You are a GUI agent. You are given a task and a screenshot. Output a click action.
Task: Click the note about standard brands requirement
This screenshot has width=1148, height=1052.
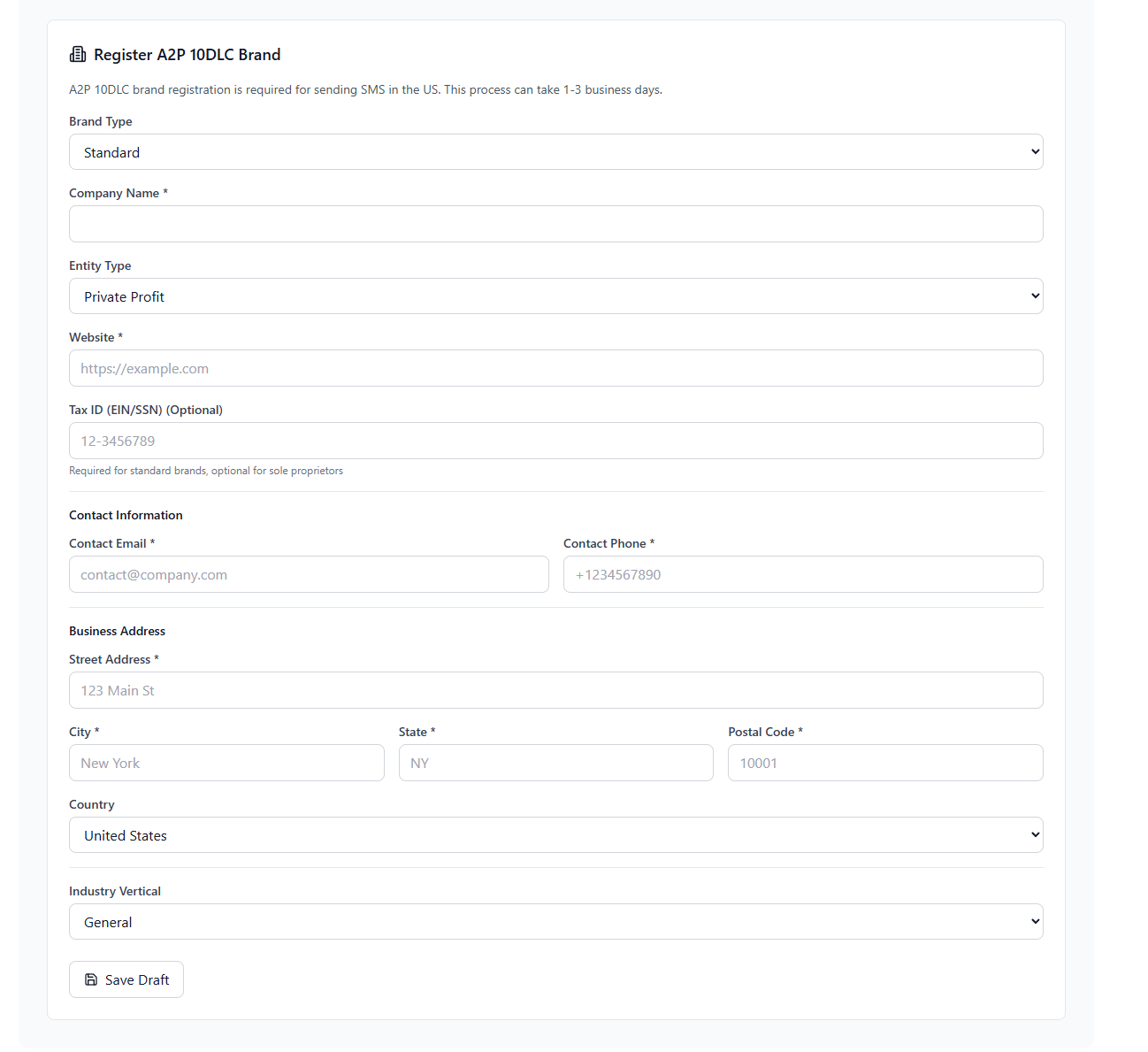pyautogui.click(x=206, y=471)
